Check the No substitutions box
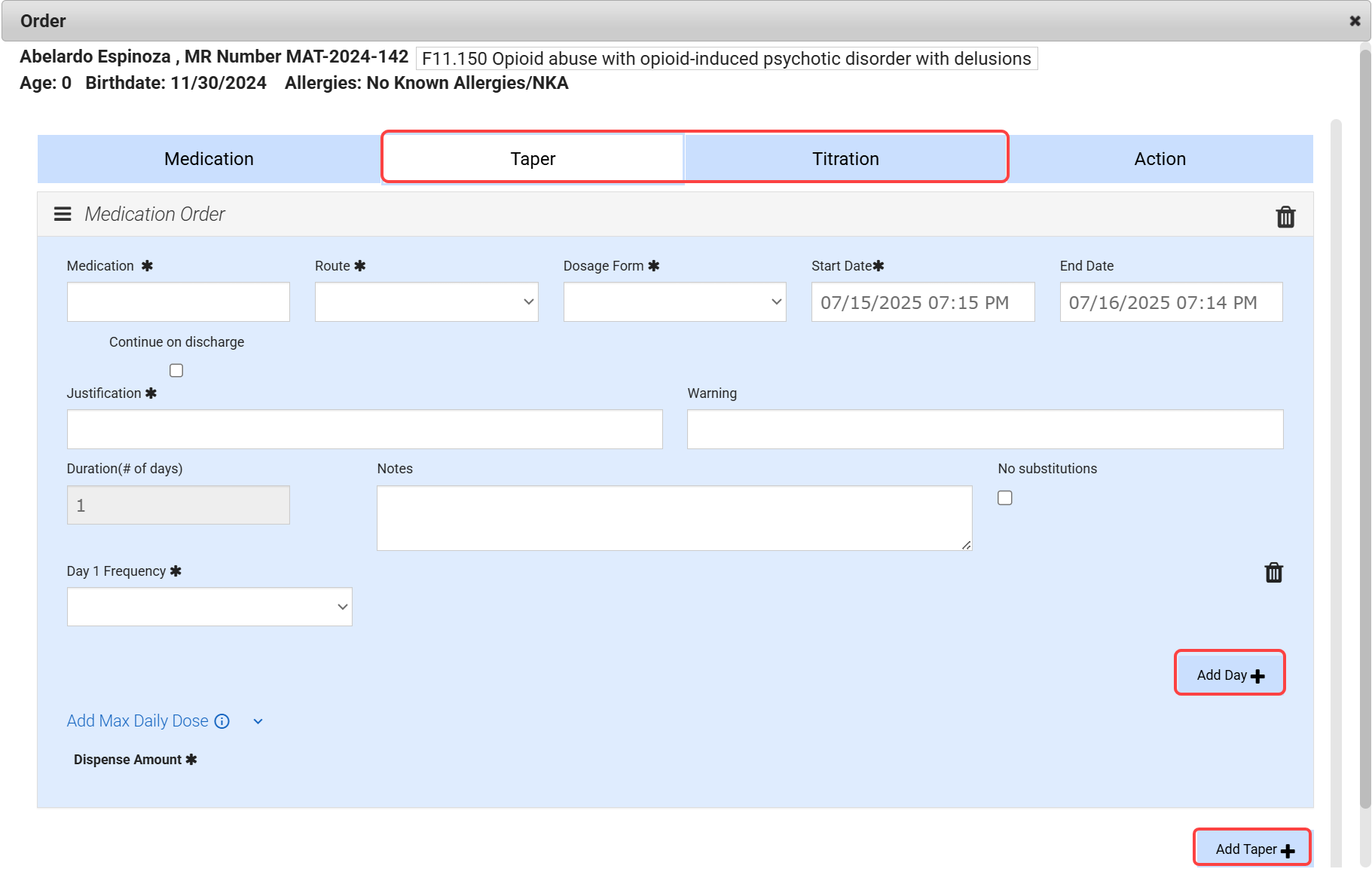The image size is (1372, 875). pyautogui.click(x=1004, y=498)
